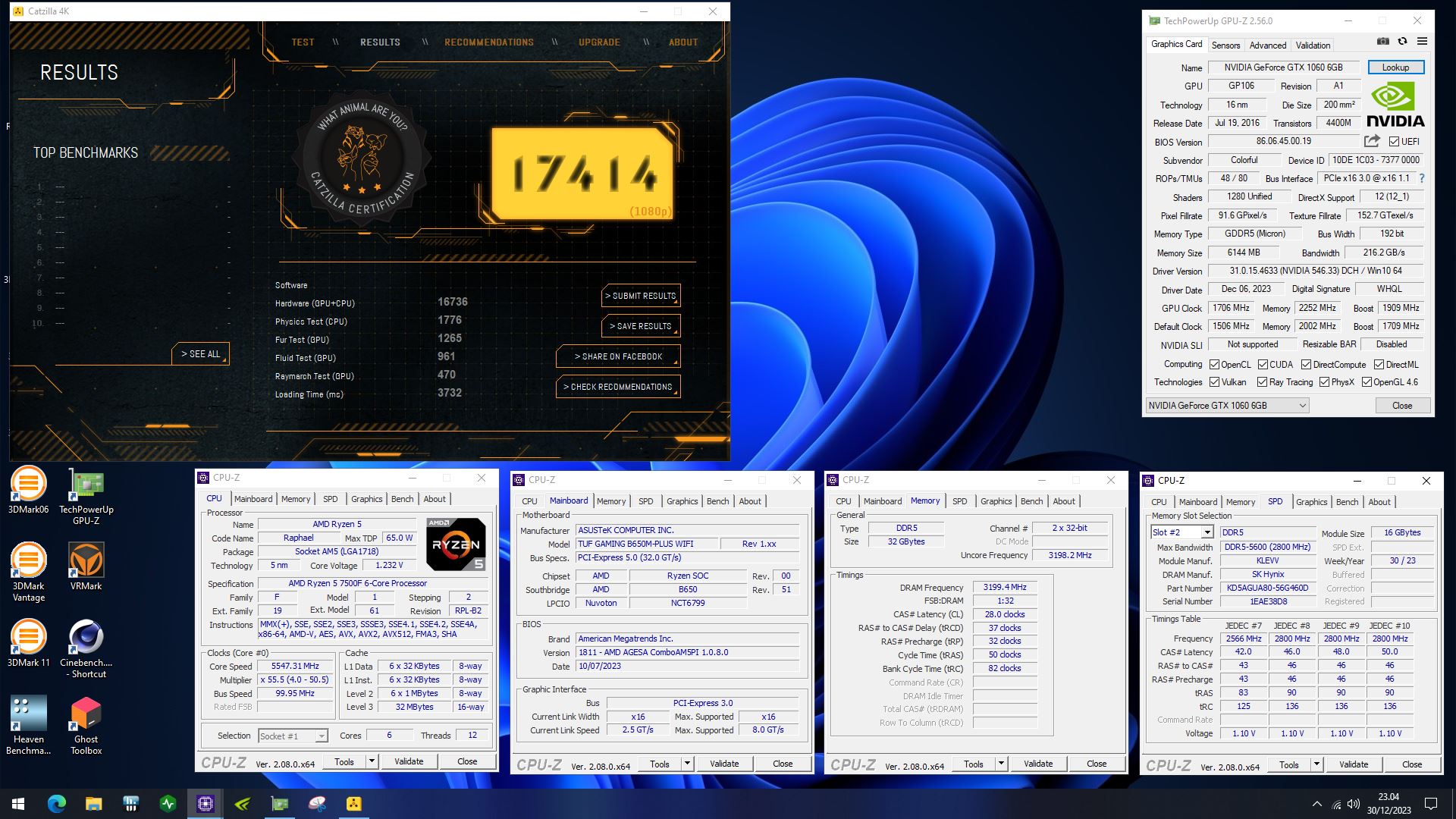The height and width of the screenshot is (819, 1456).
Task: Click Catzilla score 17414 panel
Action: click(x=582, y=174)
